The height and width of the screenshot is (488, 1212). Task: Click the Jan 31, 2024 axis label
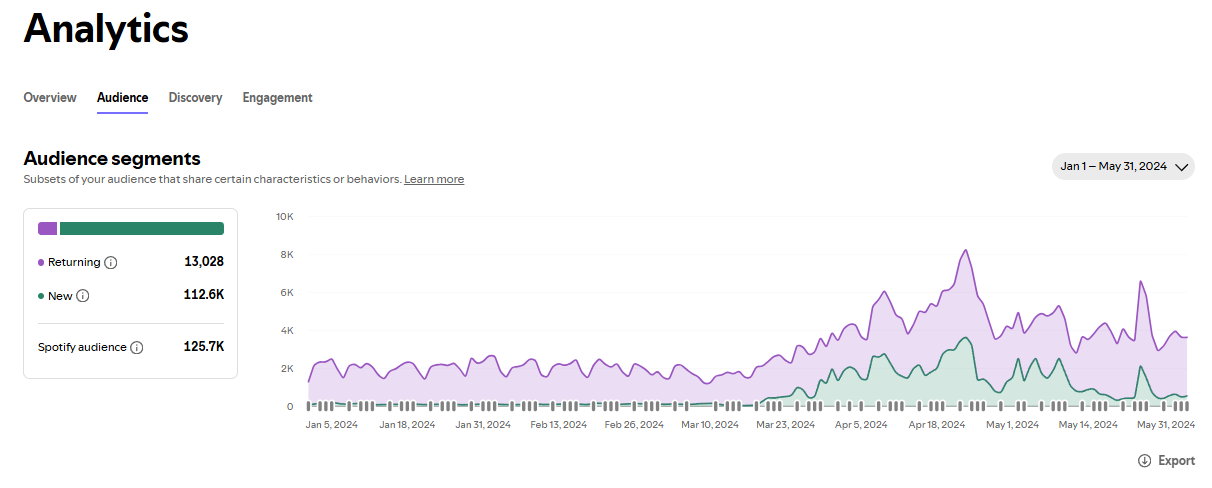pyautogui.click(x=483, y=425)
